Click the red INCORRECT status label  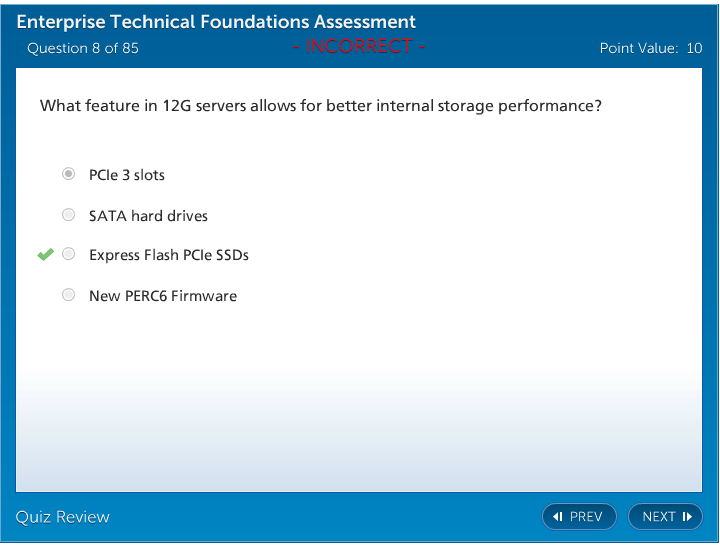click(360, 46)
